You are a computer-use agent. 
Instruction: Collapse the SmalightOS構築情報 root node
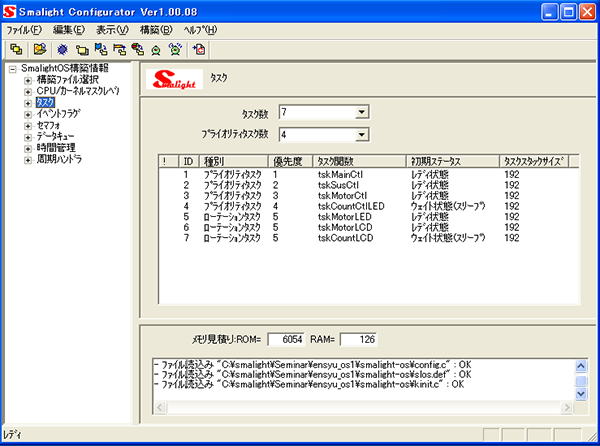coord(12,69)
